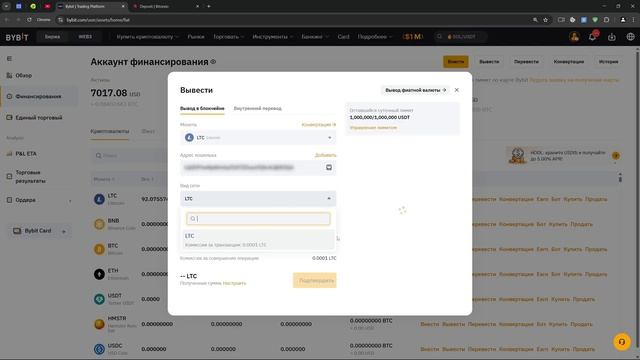
Task: Bookmark the page with the star icon
Action: (x=546, y=20)
